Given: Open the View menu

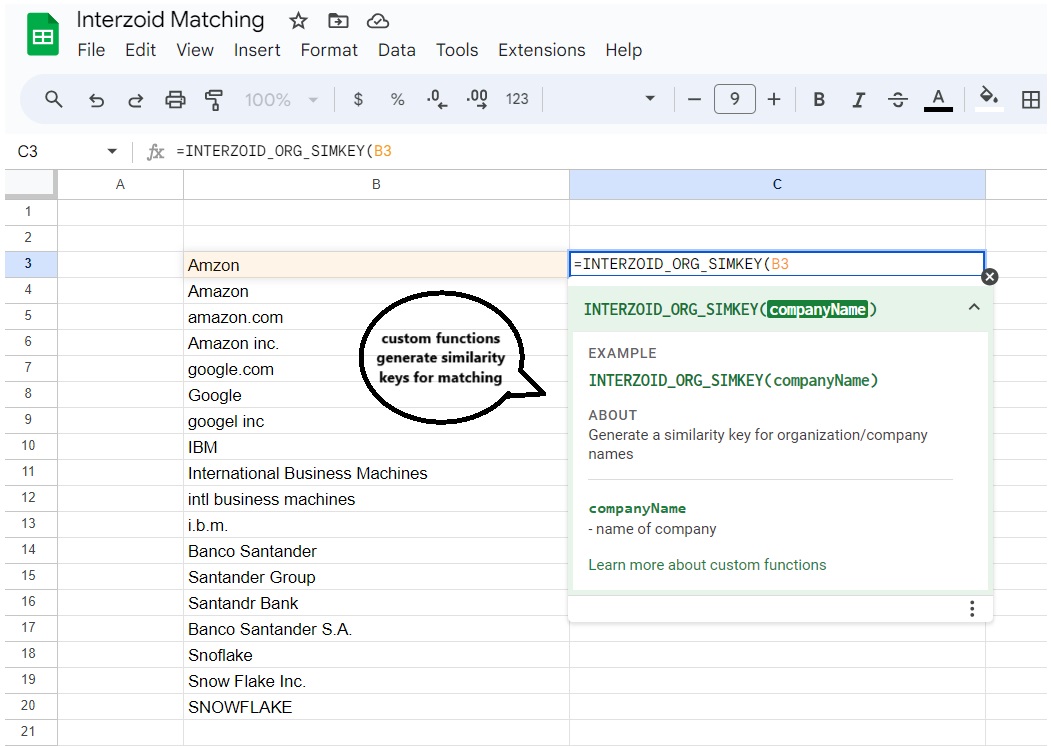Looking at the screenshot, I should pos(195,50).
